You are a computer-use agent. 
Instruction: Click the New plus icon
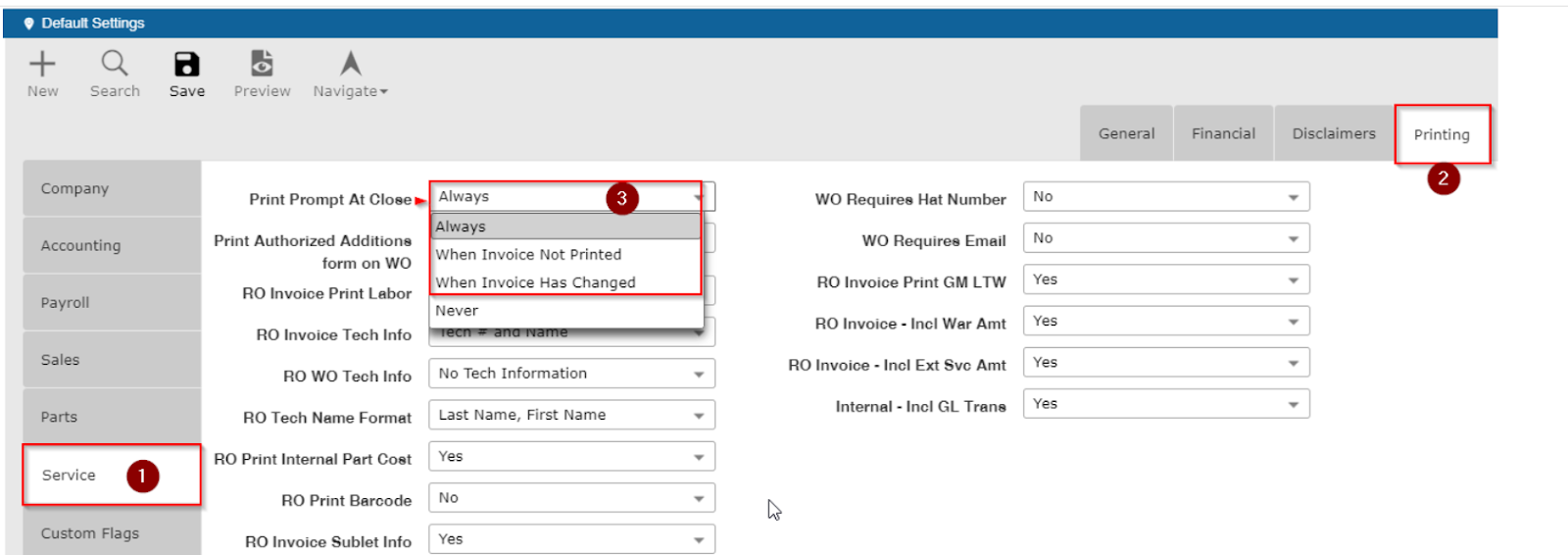pyautogui.click(x=42, y=65)
